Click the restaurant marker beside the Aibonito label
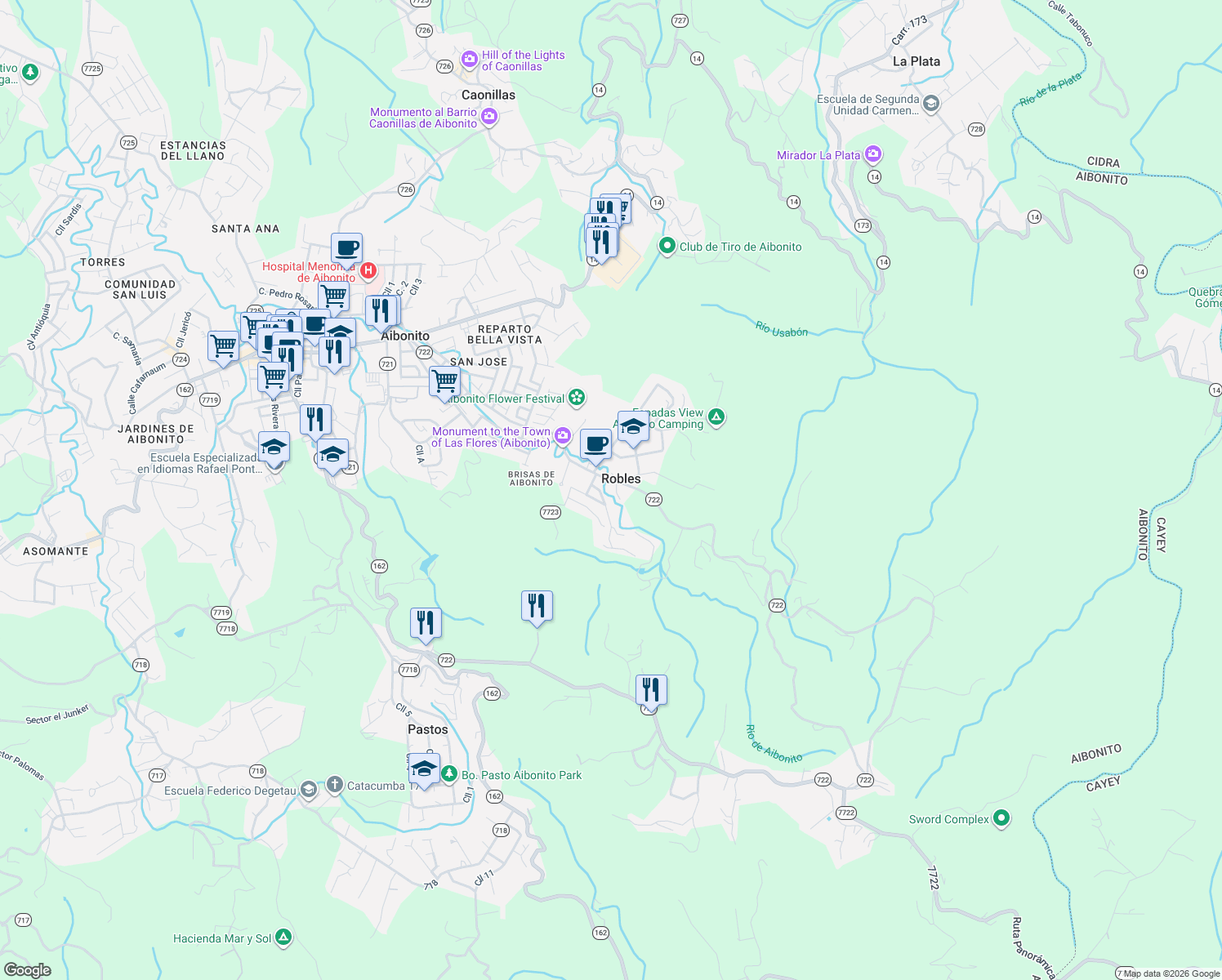This screenshot has width=1222, height=980. 381,312
